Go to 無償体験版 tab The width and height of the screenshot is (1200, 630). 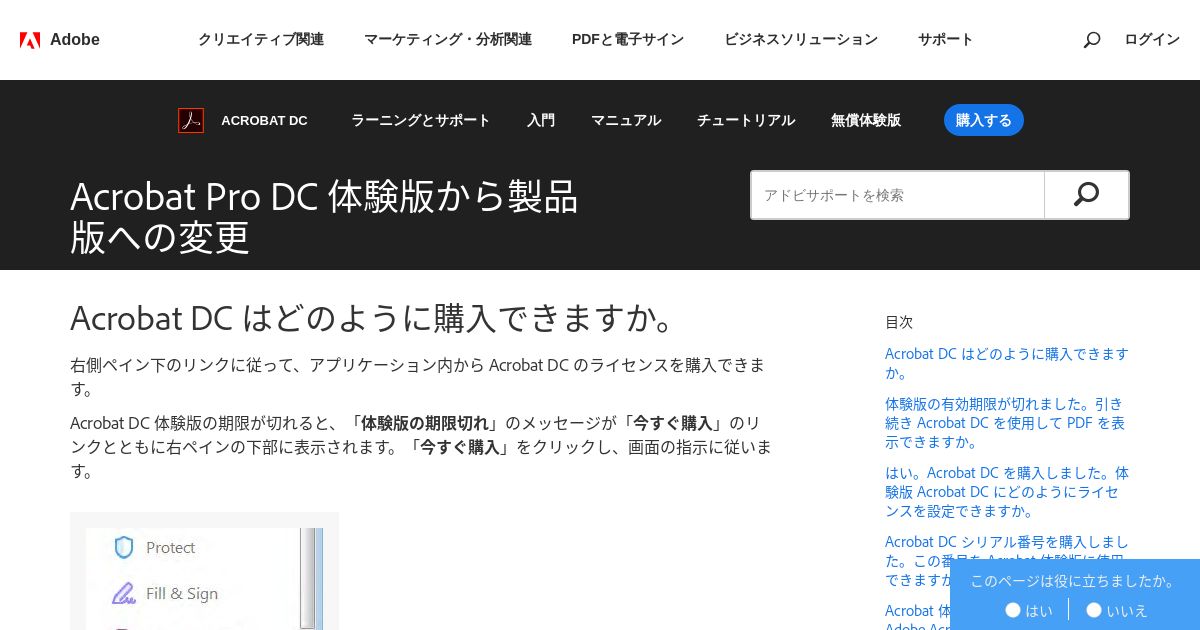click(866, 120)
